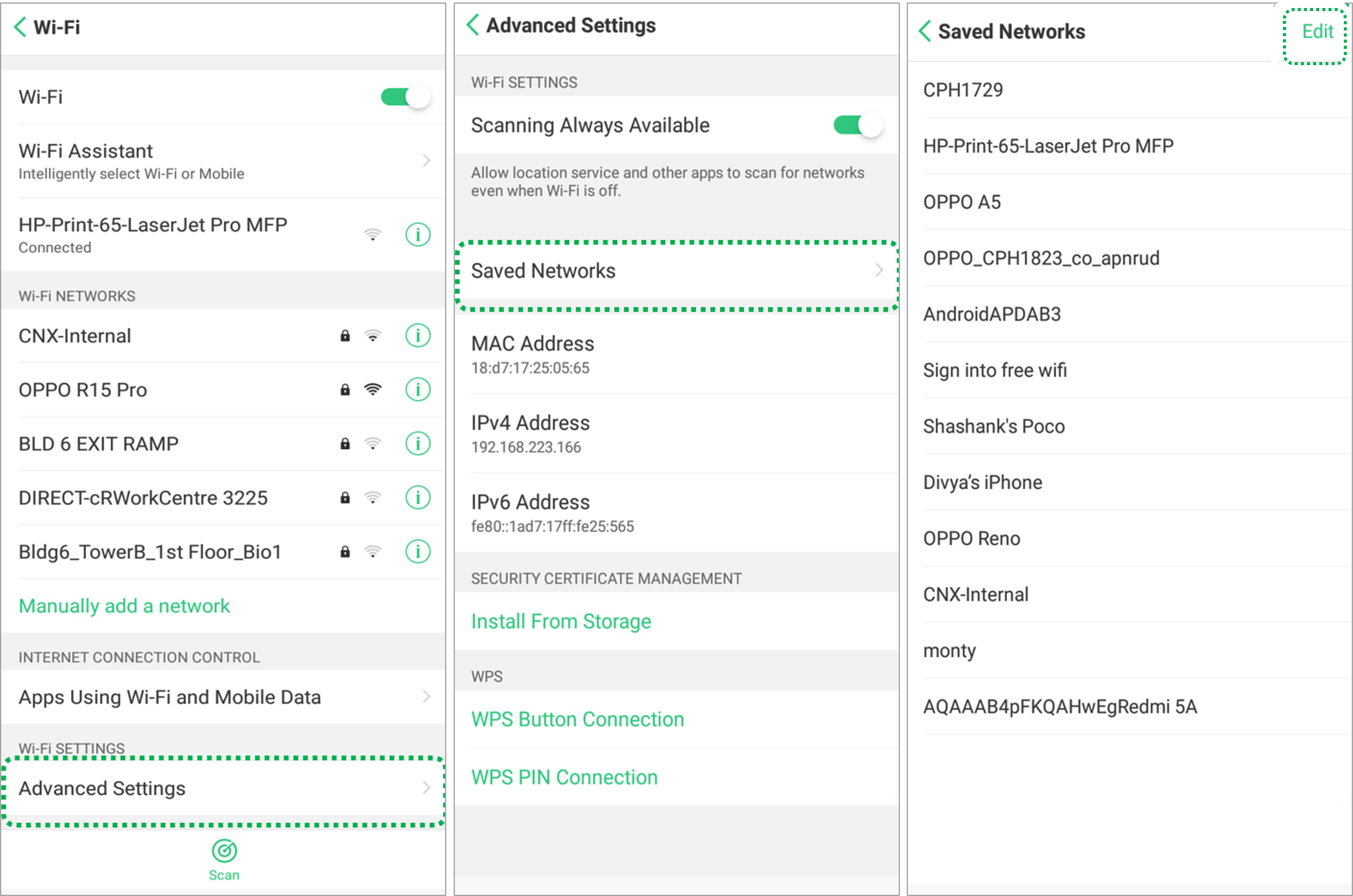Tap info icon for BLD 6 EXIT RAMP

click(x=417, y=444)
